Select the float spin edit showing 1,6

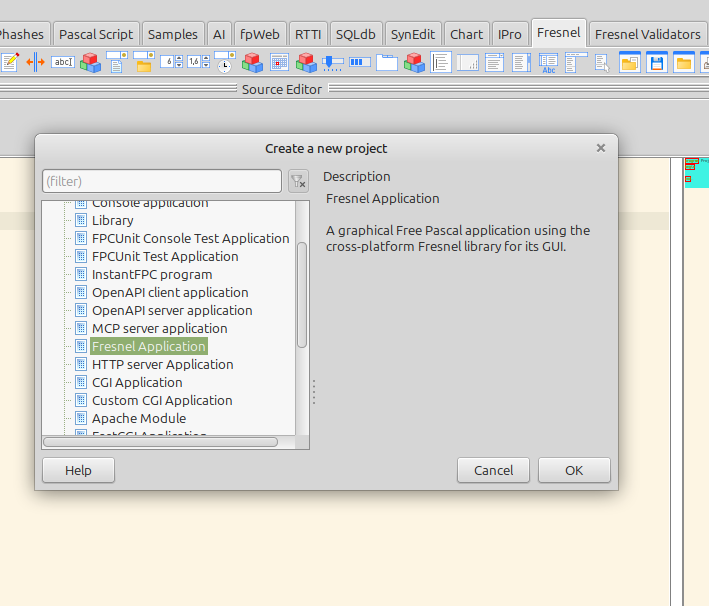point(199,62)
